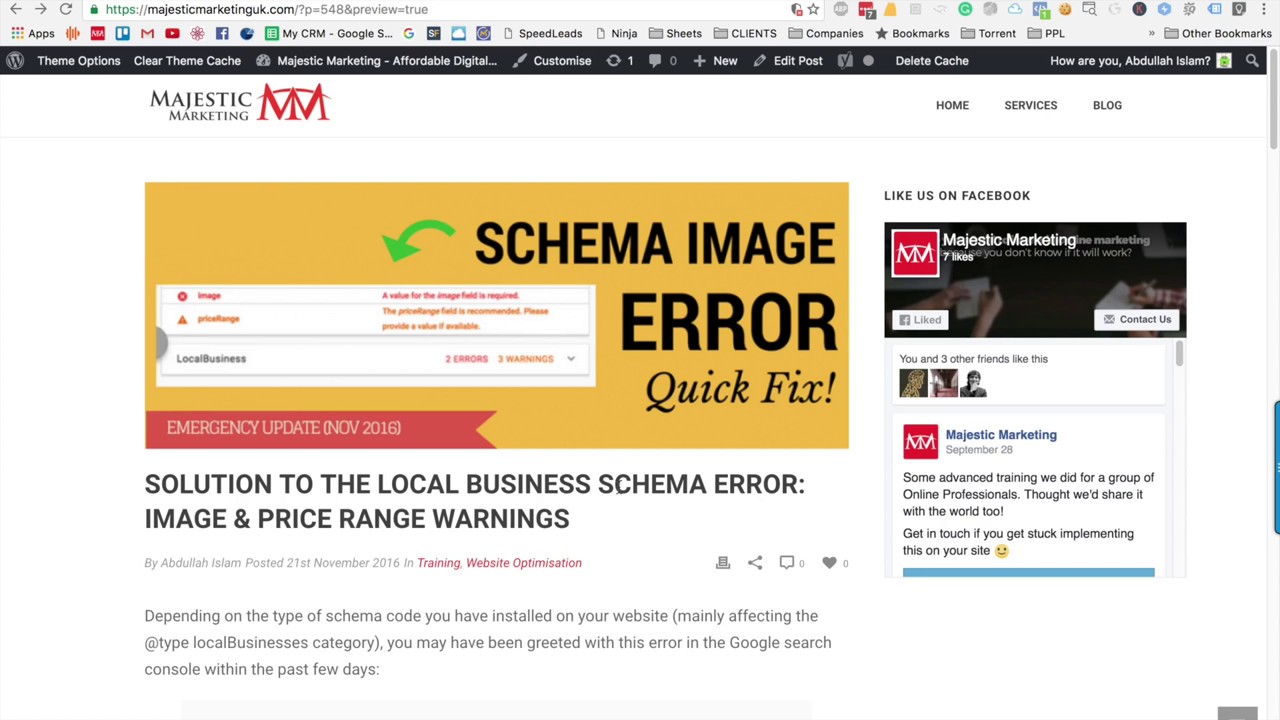Click the Majestic Marketing site logo
This screenshot has height=720, width=1280.
click(240, 103)
